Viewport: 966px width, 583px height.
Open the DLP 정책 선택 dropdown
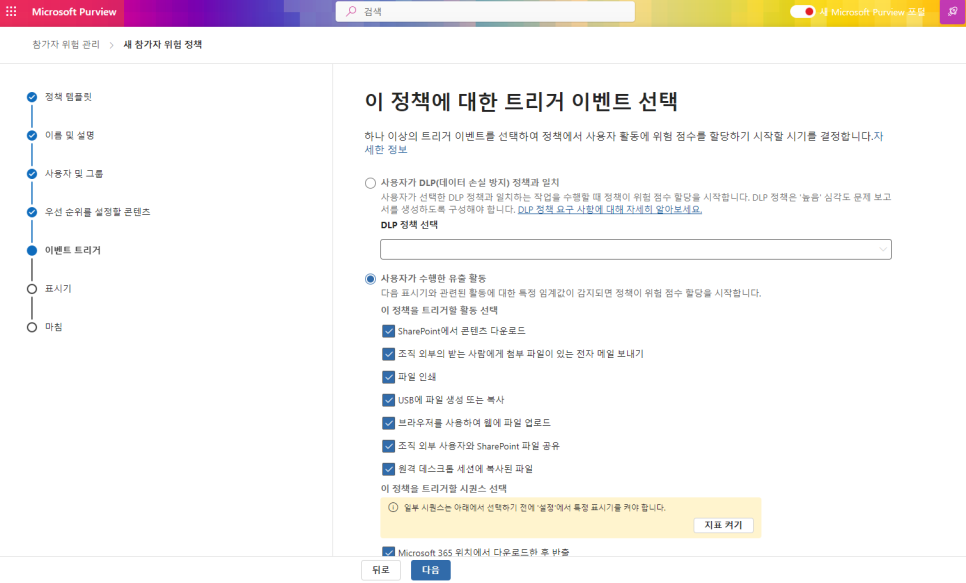(636, 250)
